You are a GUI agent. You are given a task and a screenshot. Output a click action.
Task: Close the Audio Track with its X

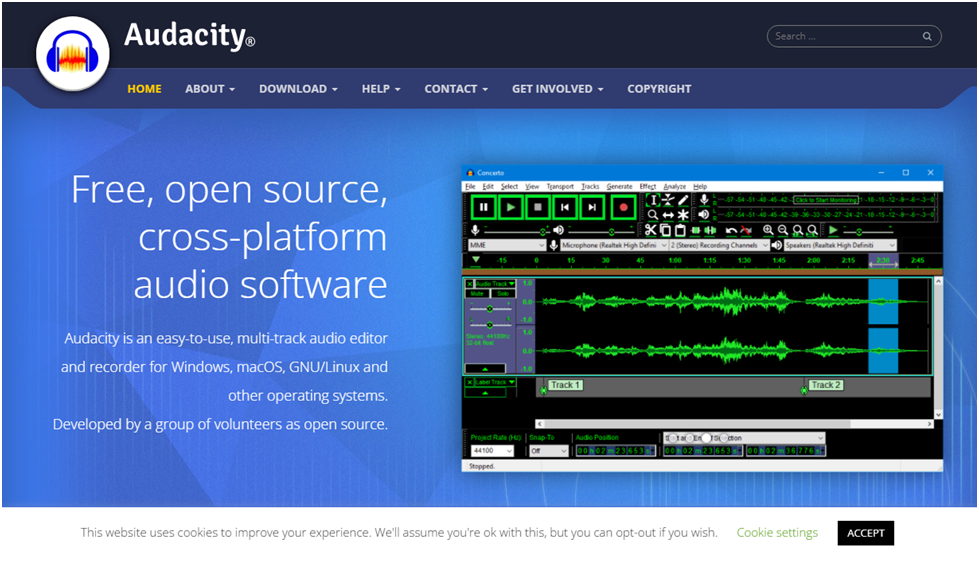tap(470, 284)
